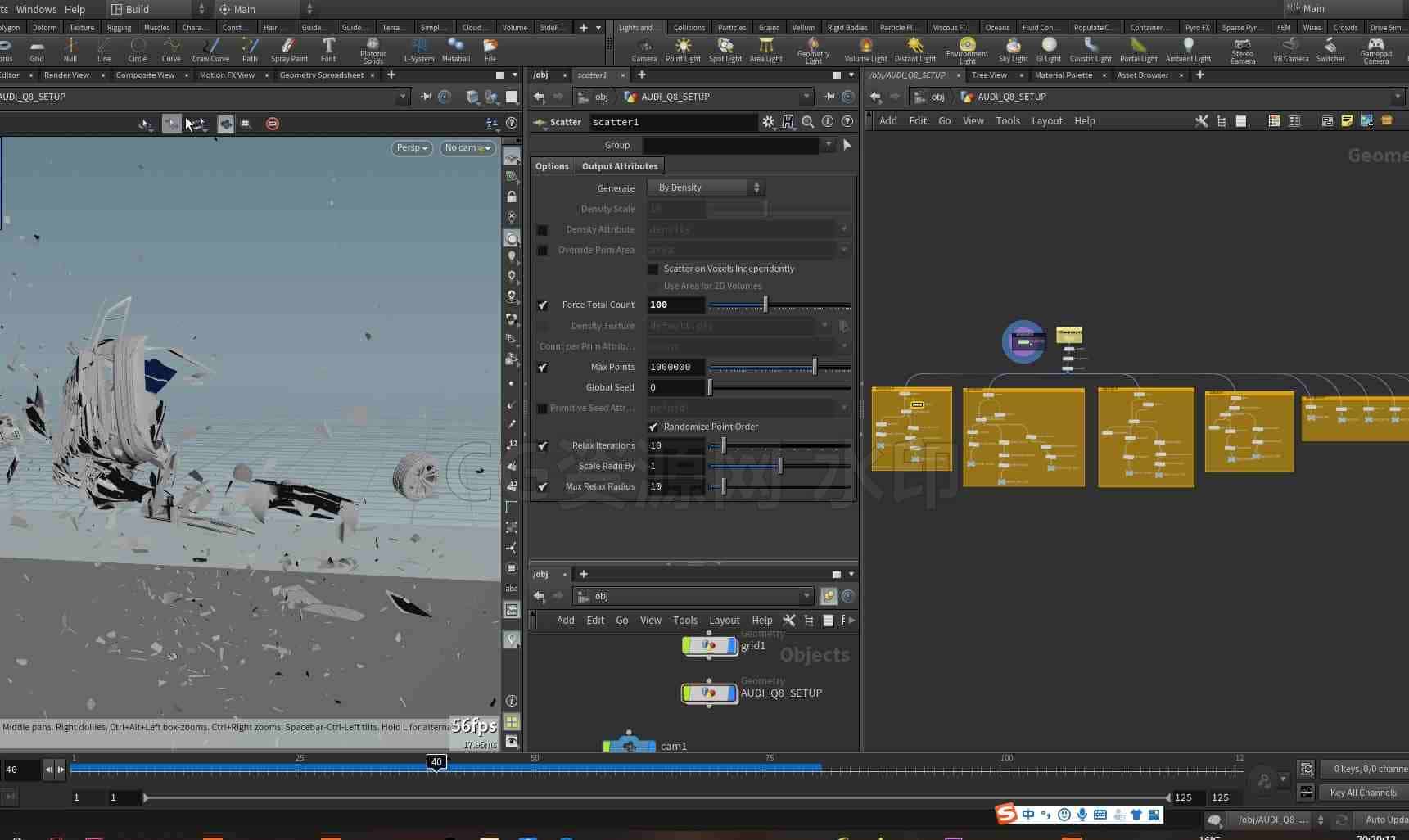This screenshot has height=840, width=1409.
Task: Select the Grid shelf tool
Action: tap(37, 50)
